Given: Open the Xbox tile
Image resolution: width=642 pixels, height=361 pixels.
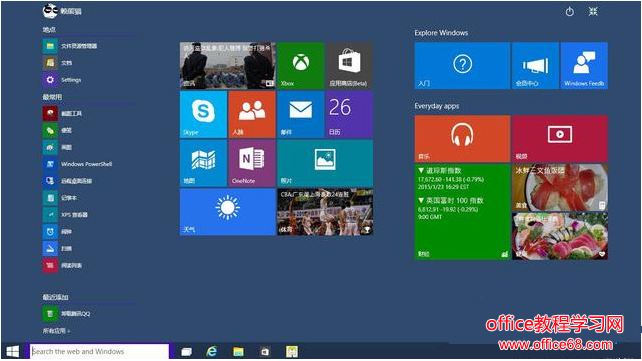Looking at the screenshot, I should [x=301, y=65].
